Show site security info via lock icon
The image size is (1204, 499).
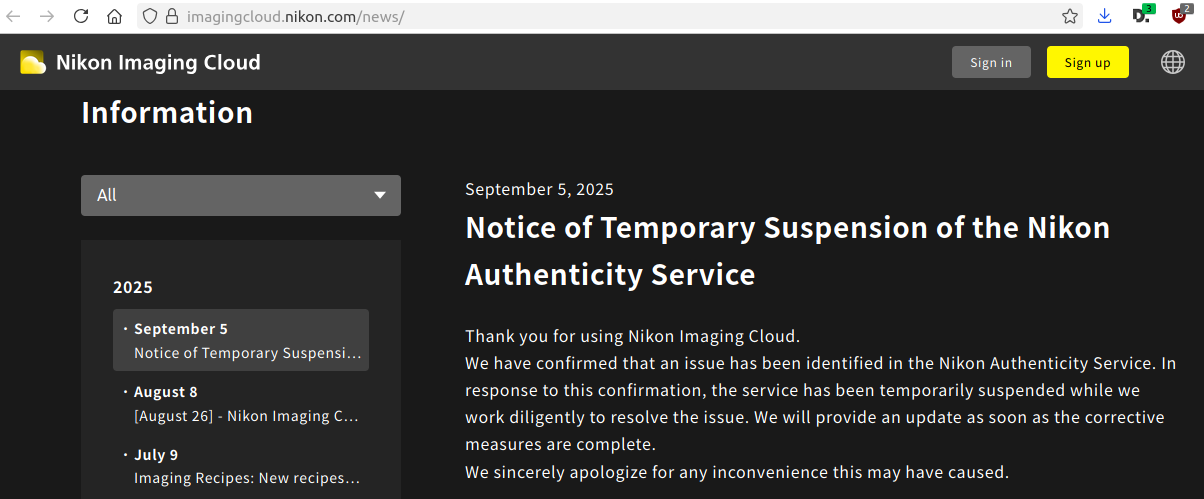pyautogui.click(x=171, y=16)
